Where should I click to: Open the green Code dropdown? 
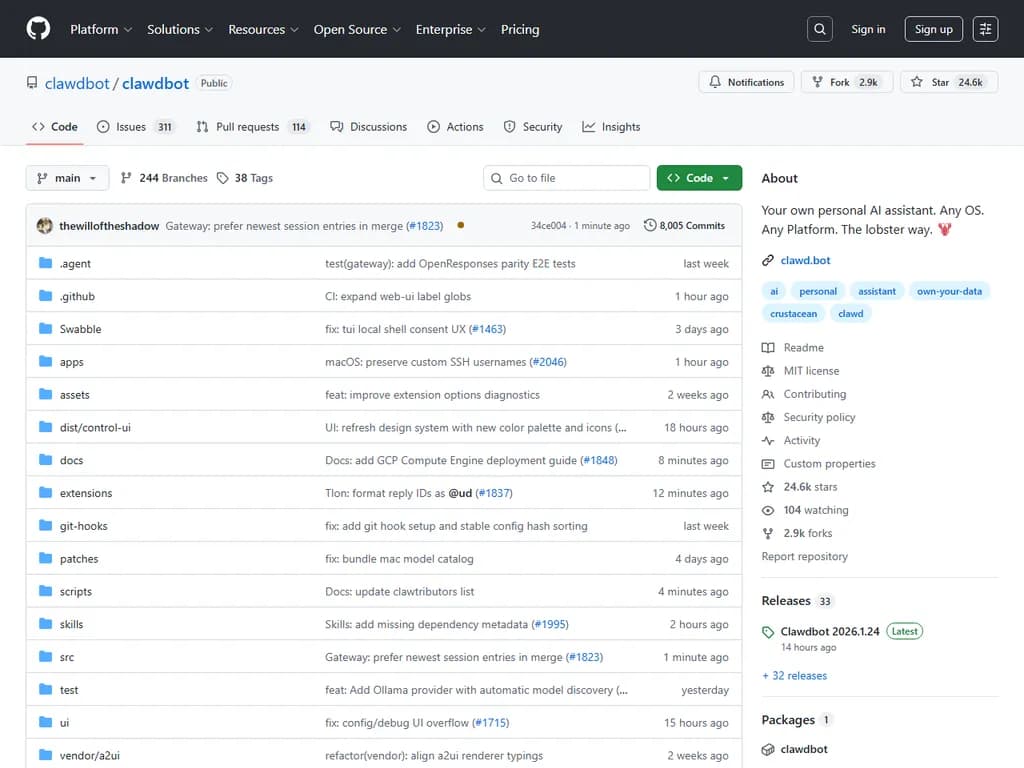point(699,178)
